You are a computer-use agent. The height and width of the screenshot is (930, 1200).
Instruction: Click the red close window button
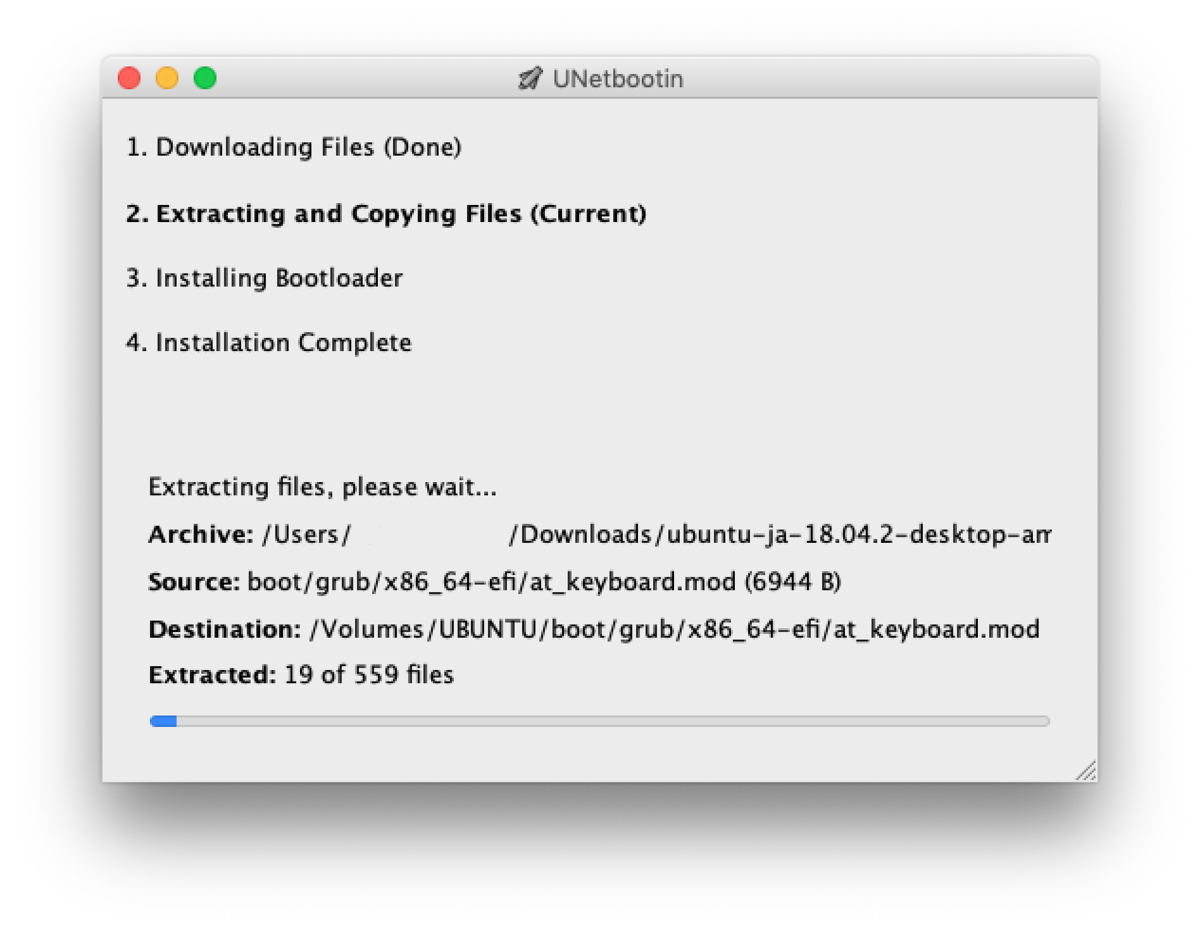tap(129, 78)
